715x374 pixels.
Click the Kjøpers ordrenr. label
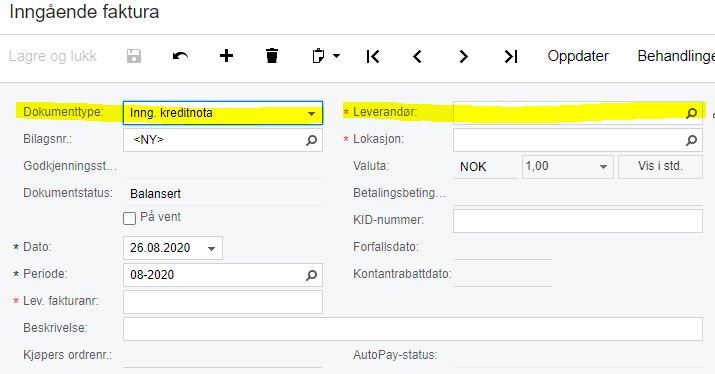[67, 355]
